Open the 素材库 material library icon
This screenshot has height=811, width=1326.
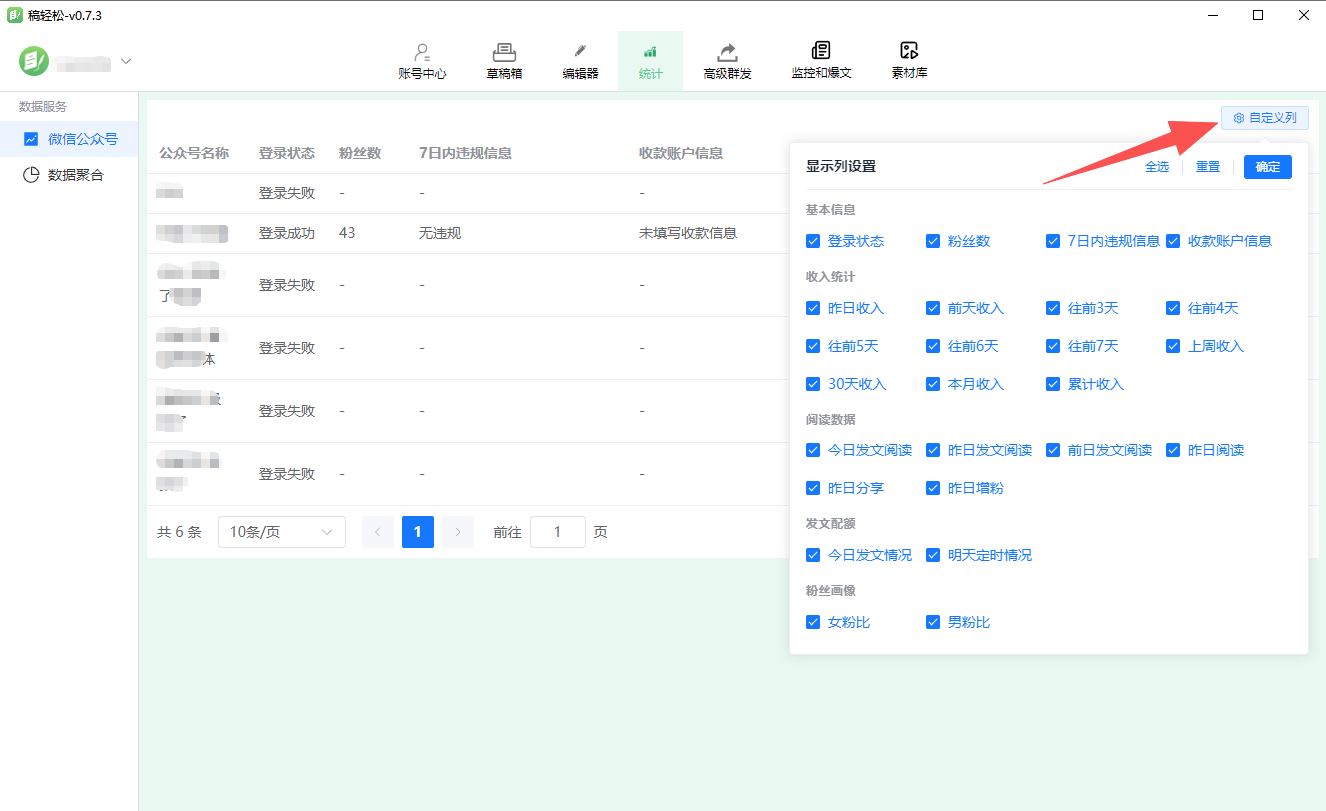[x=909, y=51]
